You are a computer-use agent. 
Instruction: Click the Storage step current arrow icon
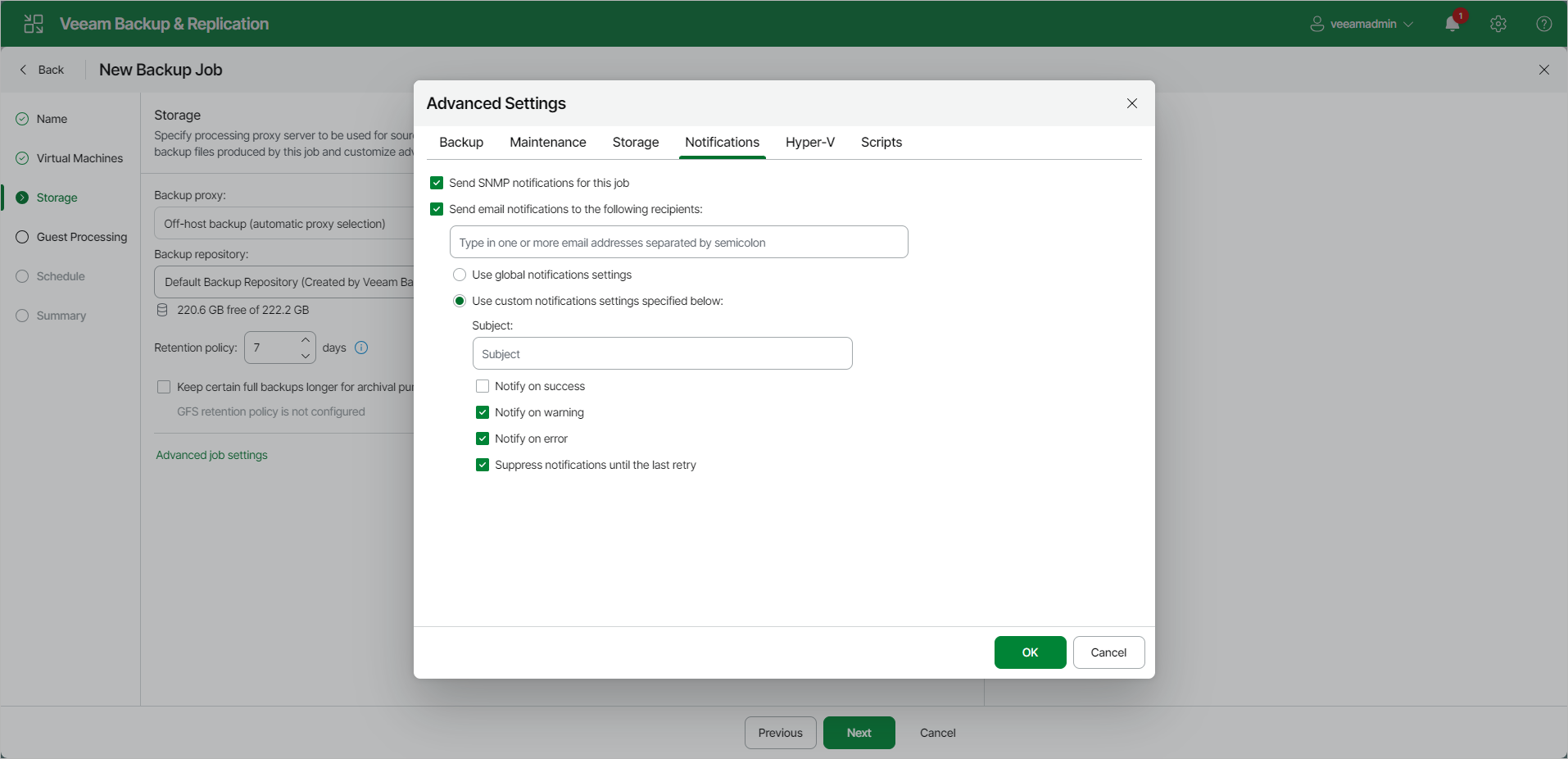coord(22,198)
